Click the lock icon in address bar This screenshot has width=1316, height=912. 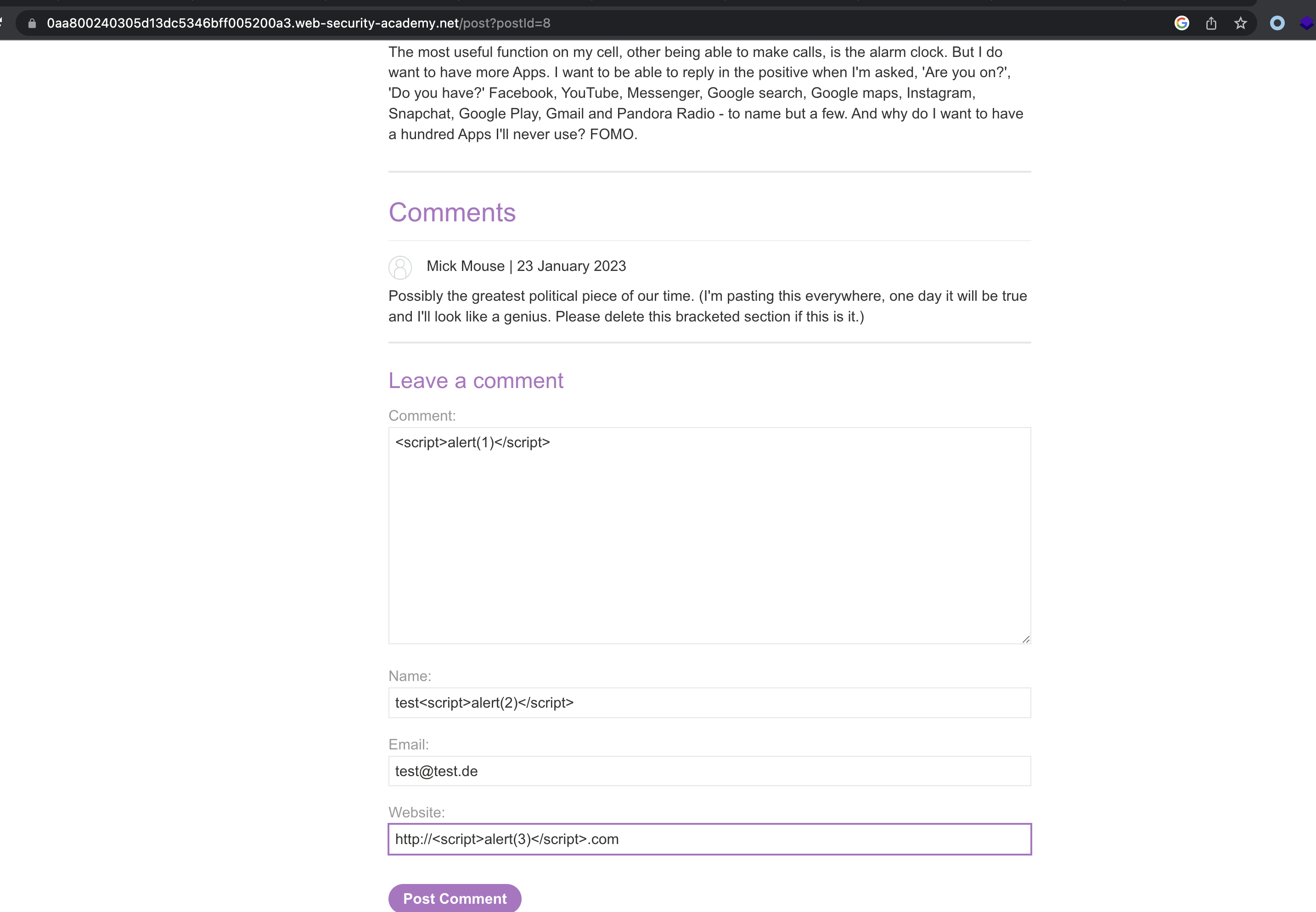coord(32,23)
